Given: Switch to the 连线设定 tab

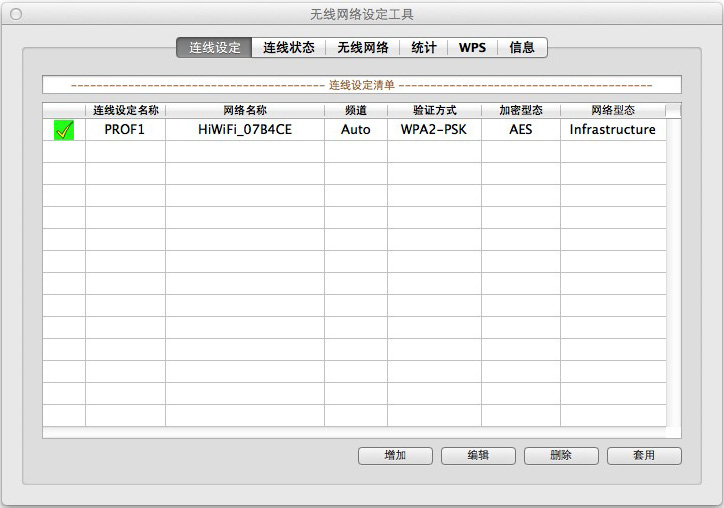Looking at the screenshot, I should click(214, 48).
